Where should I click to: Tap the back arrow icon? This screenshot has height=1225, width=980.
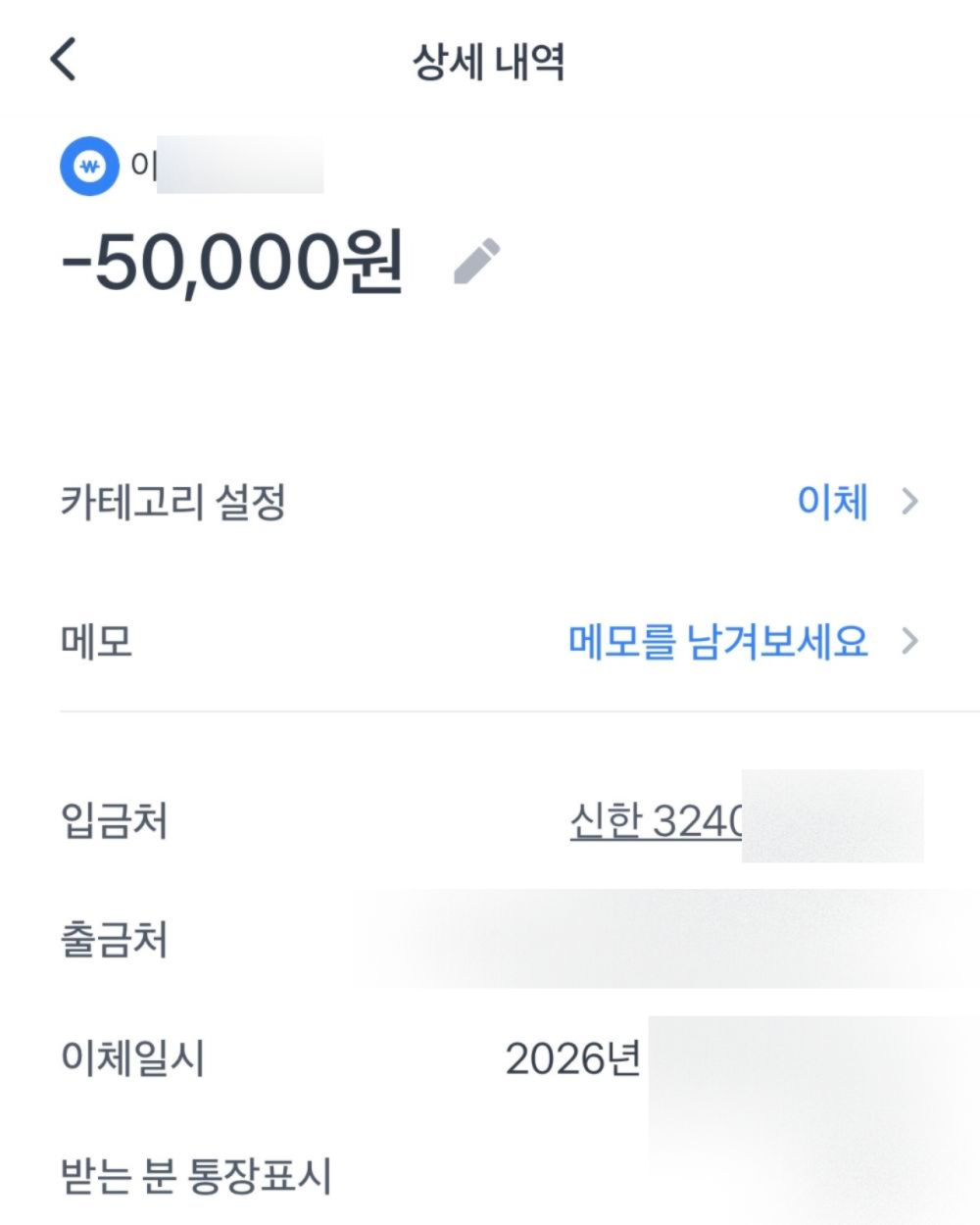coord(63,61)
